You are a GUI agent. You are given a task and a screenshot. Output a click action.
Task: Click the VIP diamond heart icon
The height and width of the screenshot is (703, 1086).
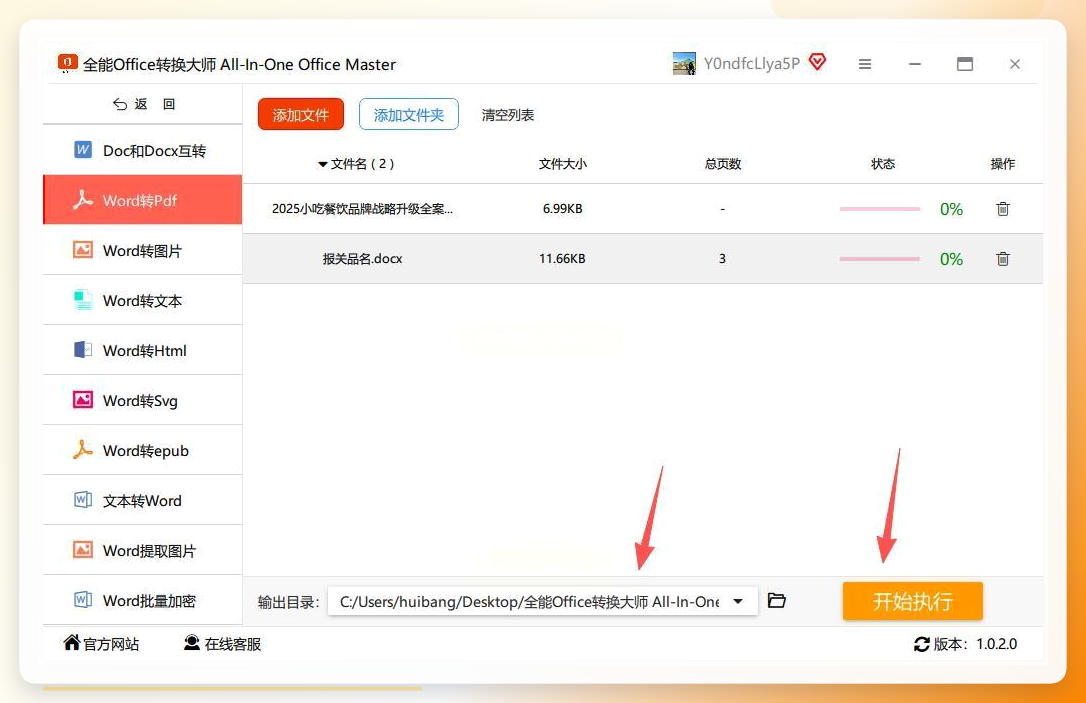click(x=817, y=62)
